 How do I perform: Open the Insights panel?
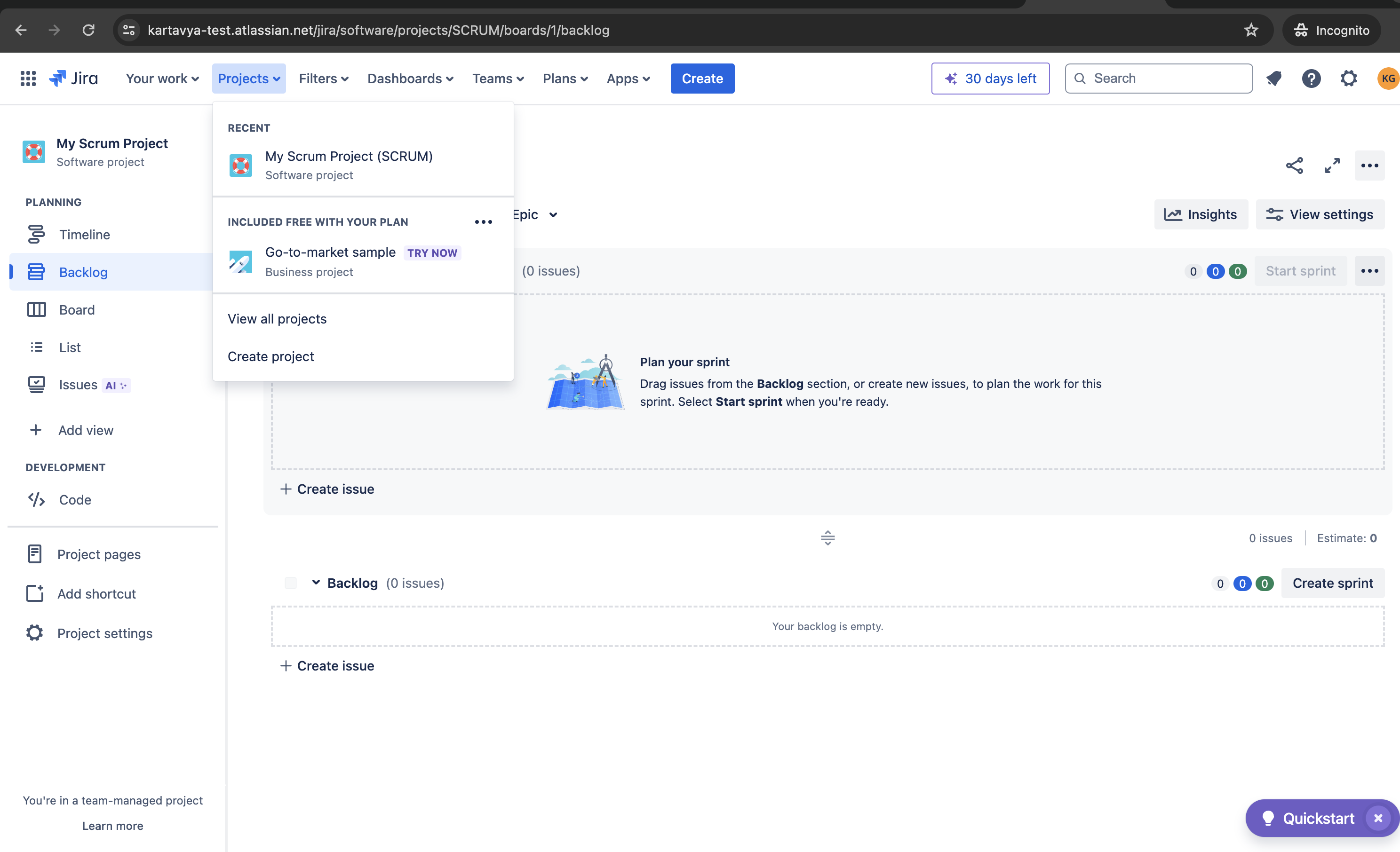1201,214
